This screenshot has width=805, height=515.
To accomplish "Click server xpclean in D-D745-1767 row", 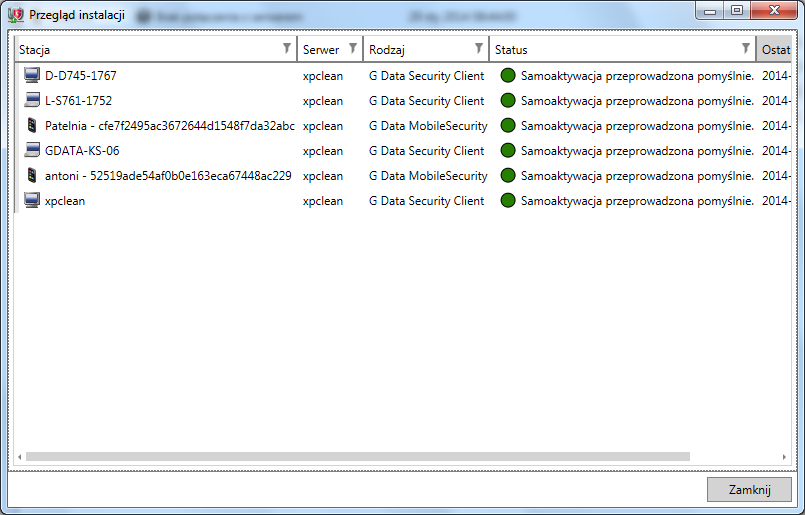I will (x=322, y=76).
